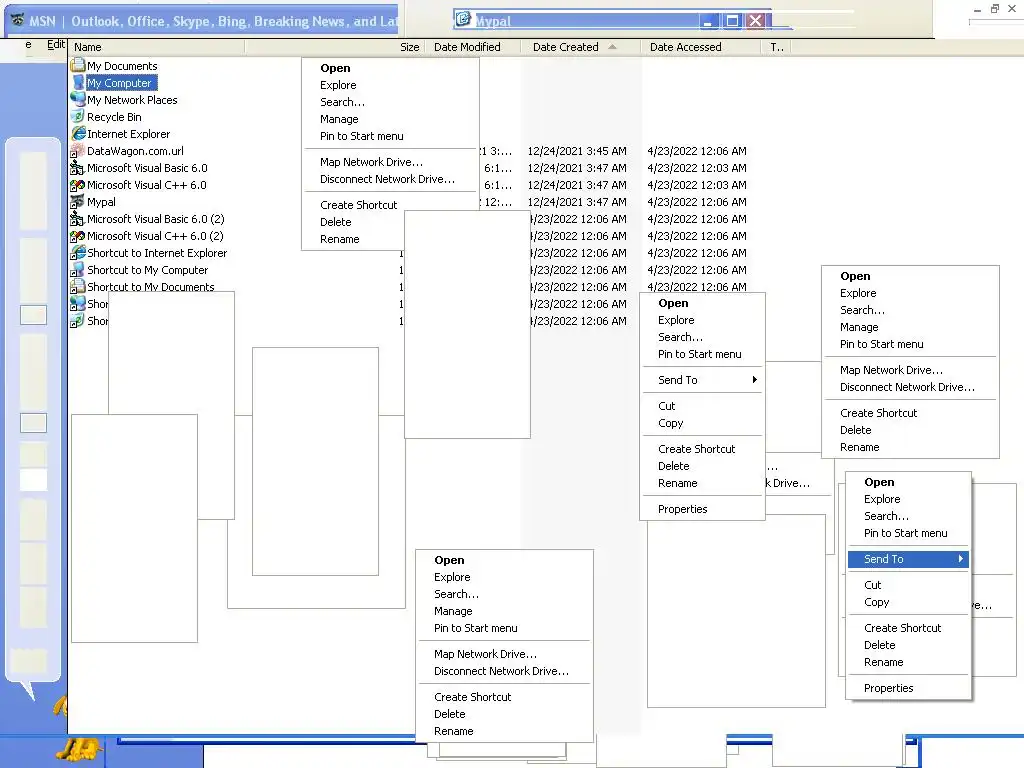Click Cut below the highlighted Send To

(x=872, y=585)
